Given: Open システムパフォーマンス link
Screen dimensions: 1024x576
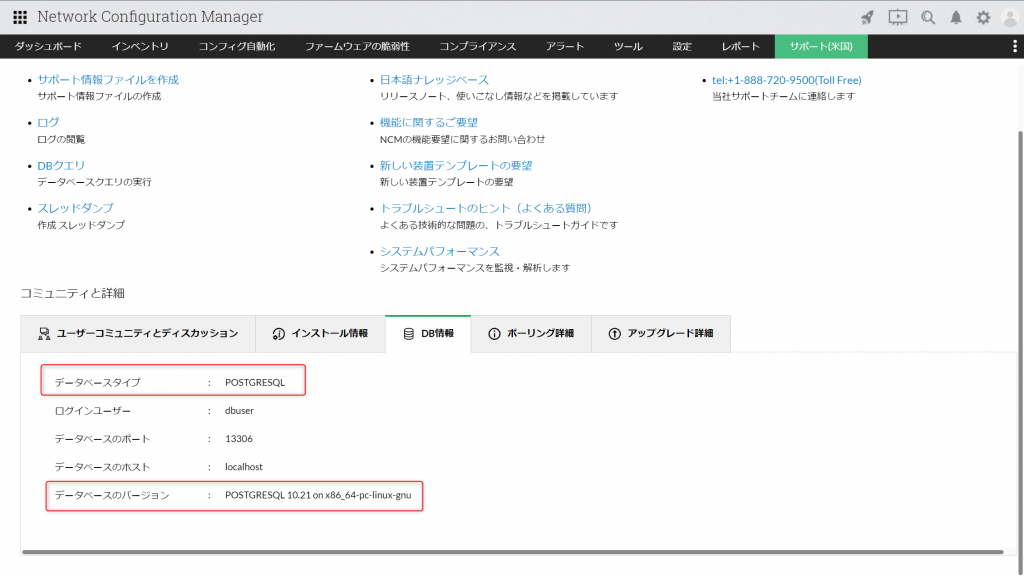Looking at the screenshot, I should pos(440,251).
